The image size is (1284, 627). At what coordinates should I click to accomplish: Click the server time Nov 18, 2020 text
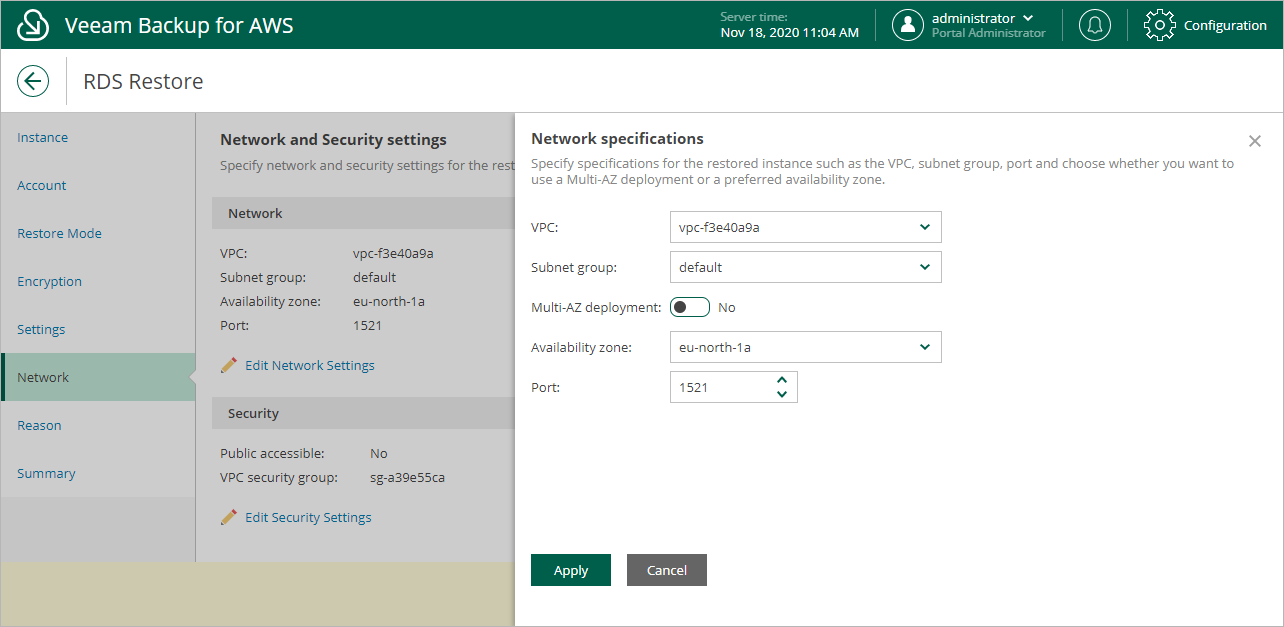tap(790, 32)
